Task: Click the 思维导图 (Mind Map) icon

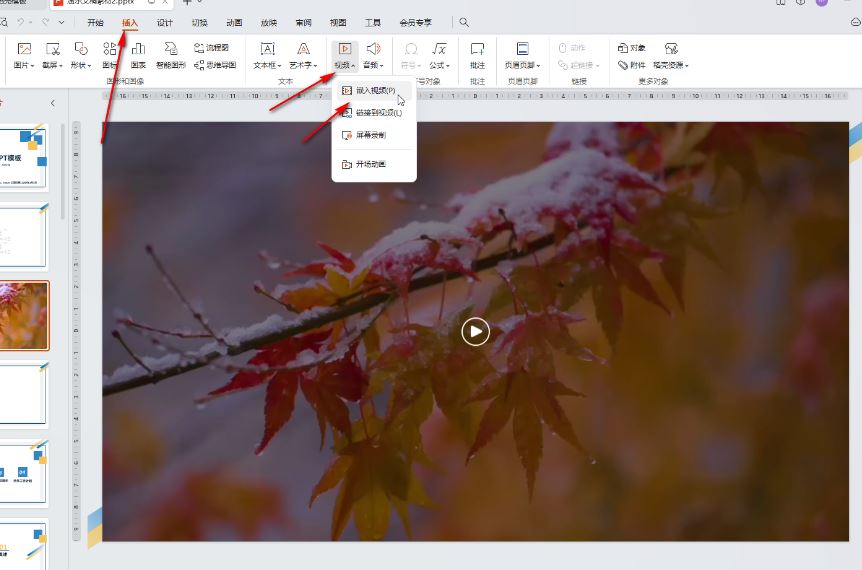Action: (x=214, y=65)
